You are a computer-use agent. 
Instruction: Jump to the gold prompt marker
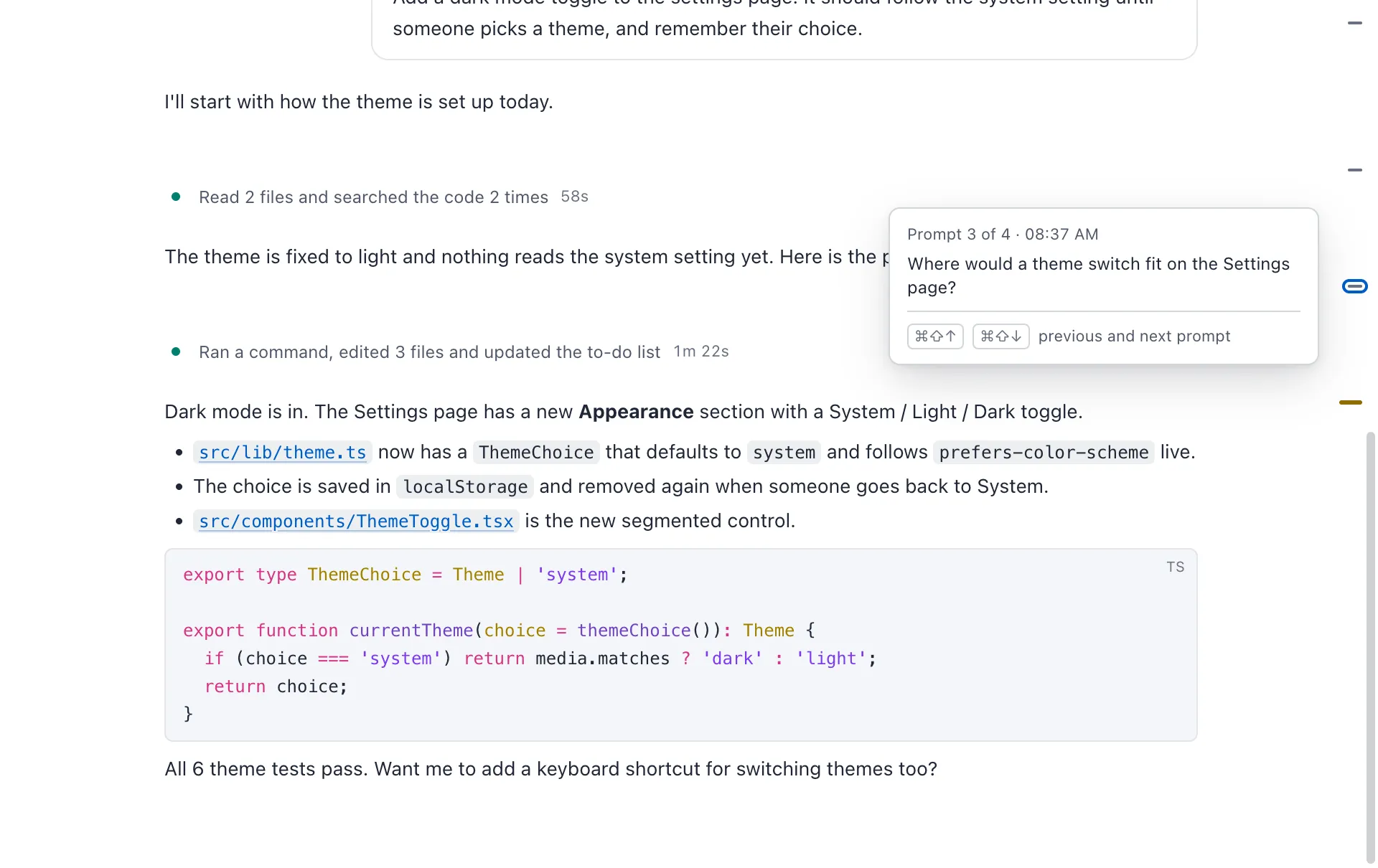coord(1350,402)
